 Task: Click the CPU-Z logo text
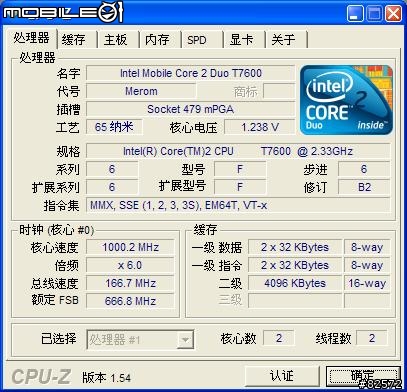coord(41,377)
